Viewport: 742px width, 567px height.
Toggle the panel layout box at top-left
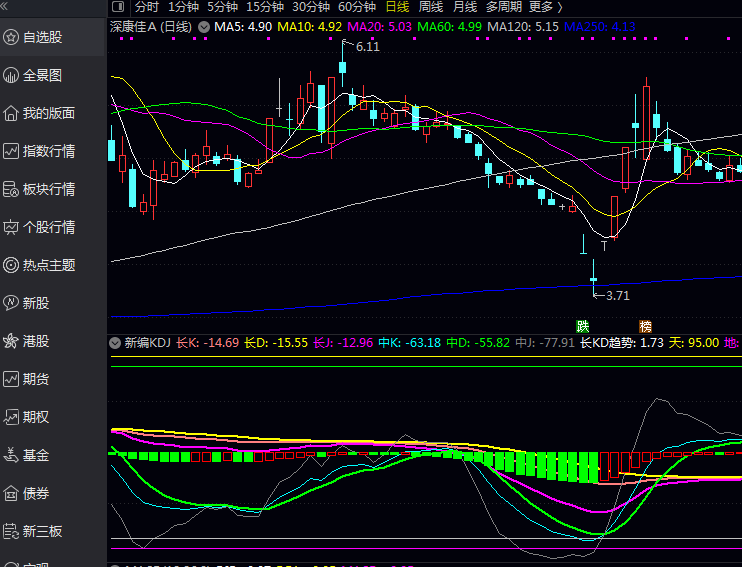118,6
